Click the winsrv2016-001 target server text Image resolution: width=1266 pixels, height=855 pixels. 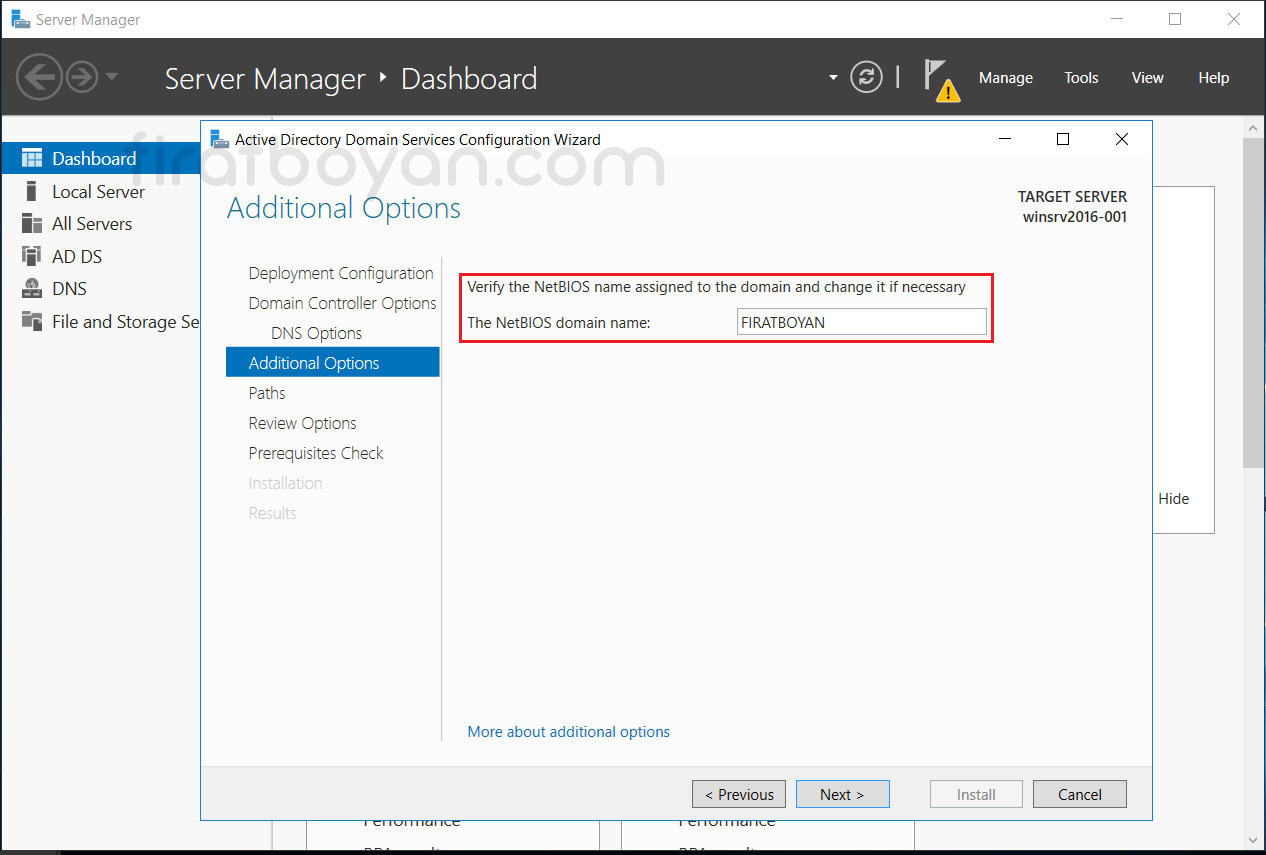(x=1074, y=216)
